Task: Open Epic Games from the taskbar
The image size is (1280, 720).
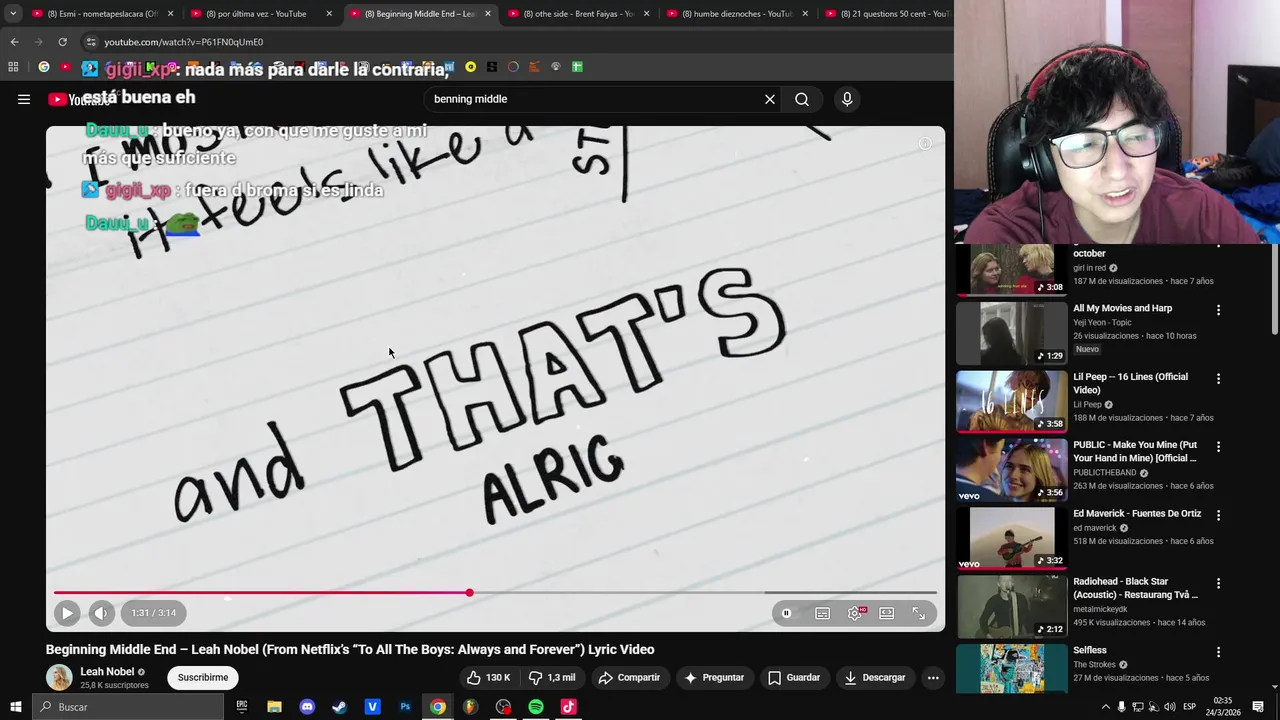Action: pyautogui.click(x=241, y=707)
